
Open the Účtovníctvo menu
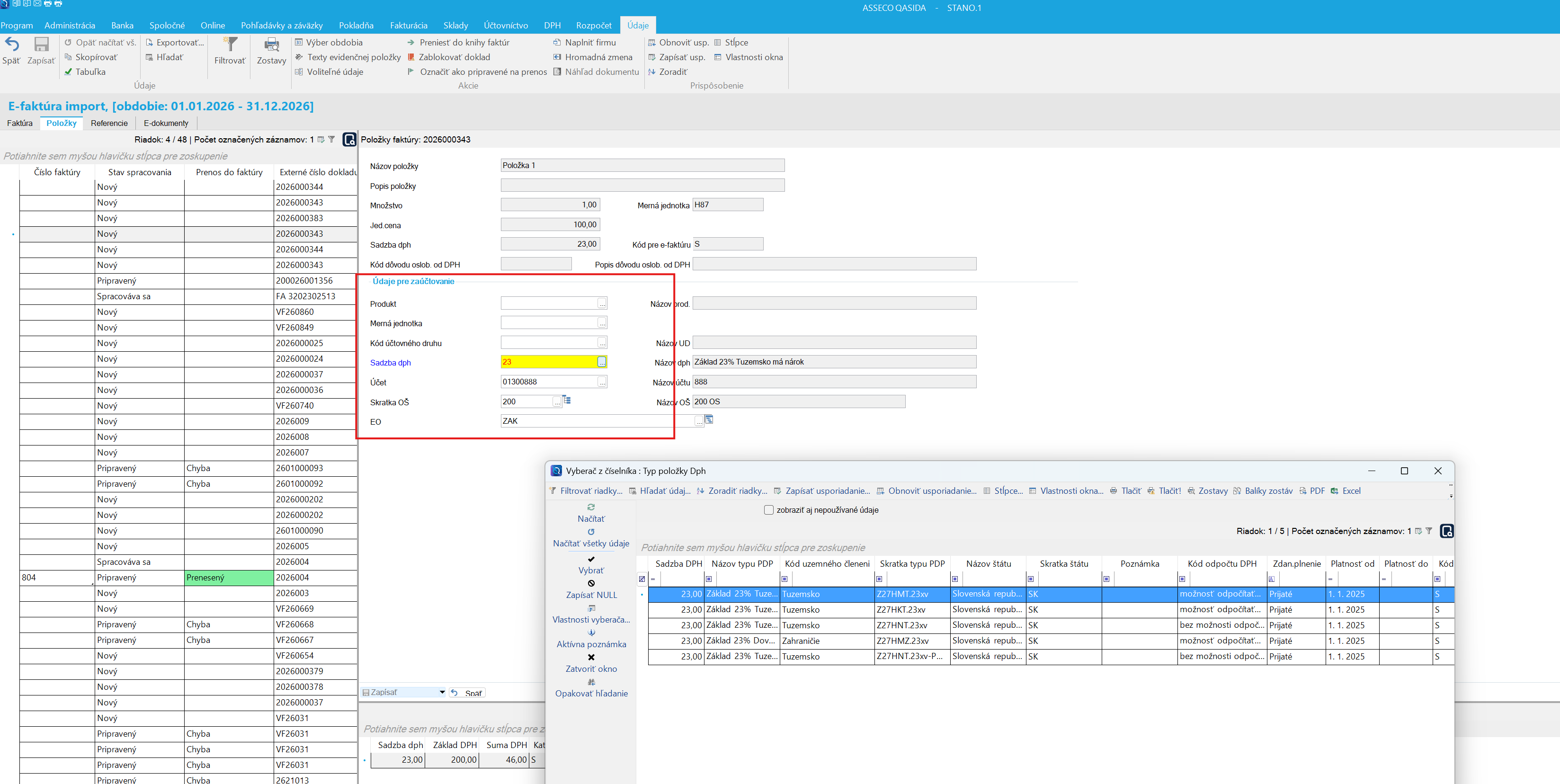[506, 26]
